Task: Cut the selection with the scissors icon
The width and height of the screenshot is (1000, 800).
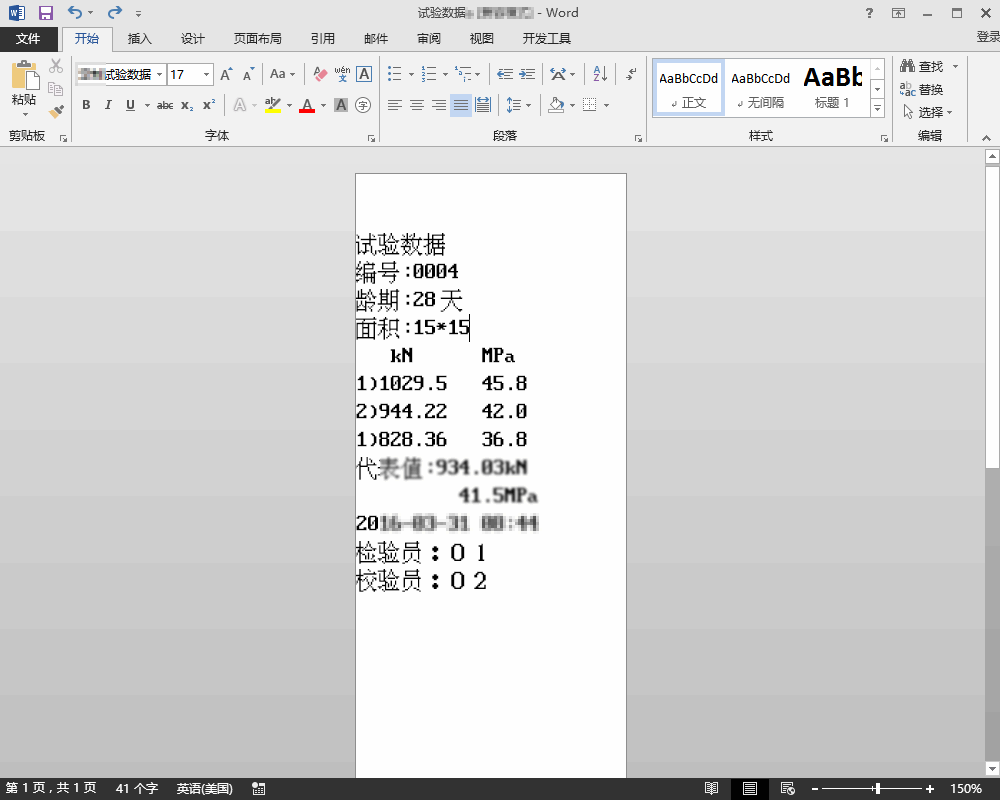Action: 56,66
